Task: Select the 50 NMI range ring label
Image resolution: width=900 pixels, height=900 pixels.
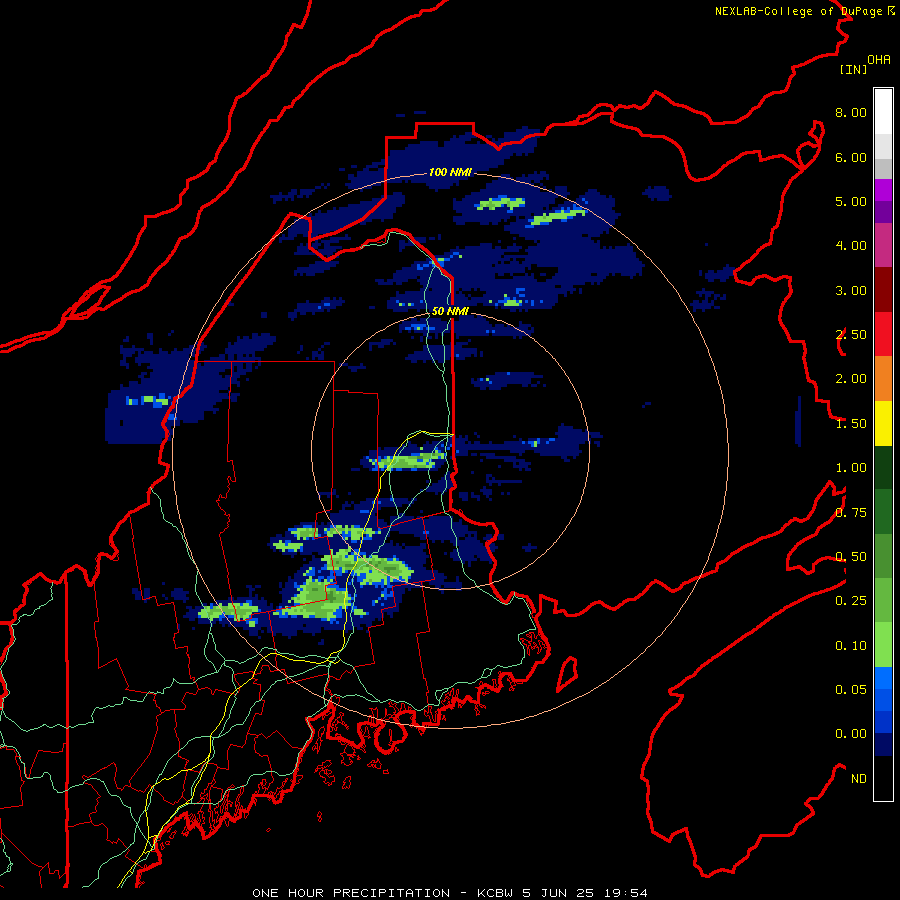Action: [449, 311]
